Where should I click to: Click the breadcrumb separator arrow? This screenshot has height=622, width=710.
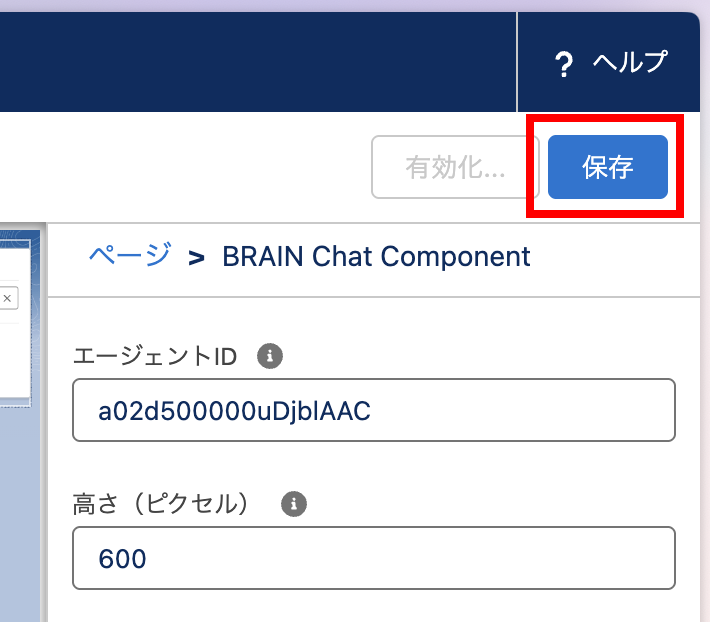197,258
